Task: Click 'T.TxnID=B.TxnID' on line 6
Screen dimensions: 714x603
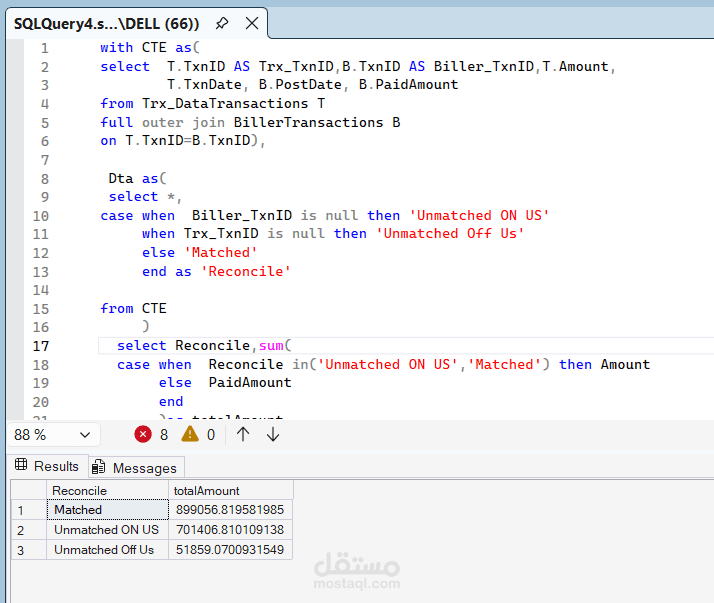Action: point(188,140)
